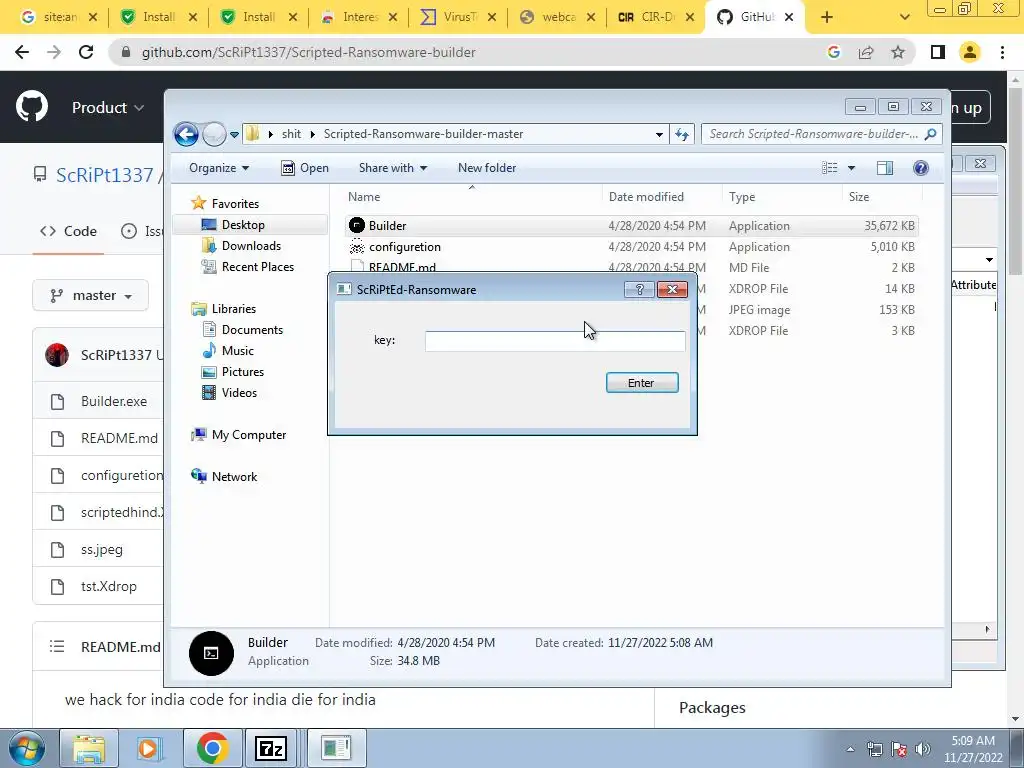Open 7-Zip from taskbar
The image size is (1024, 768).
pos(270,748)
